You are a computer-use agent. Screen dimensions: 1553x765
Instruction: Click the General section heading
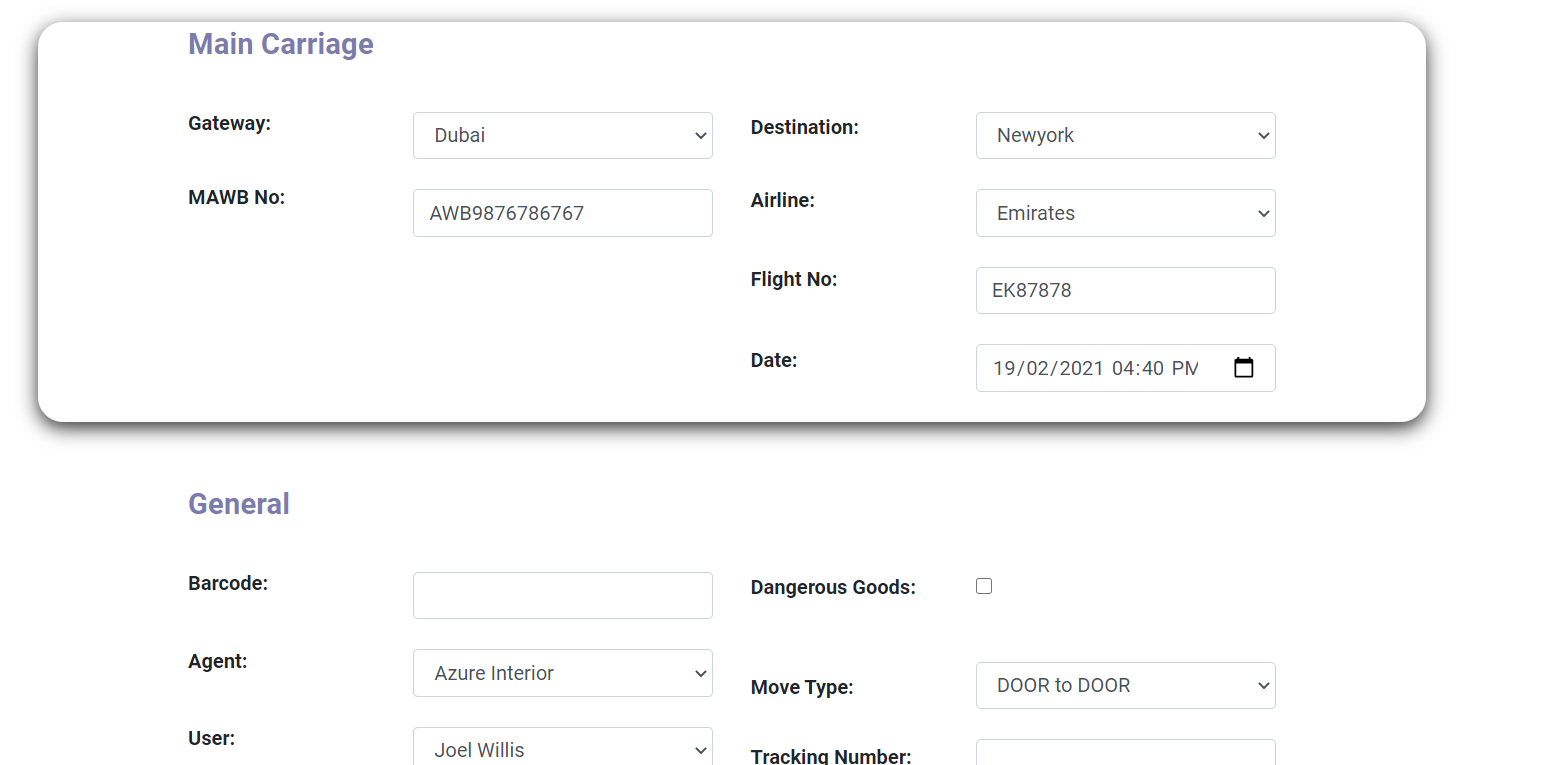point(239,504)
